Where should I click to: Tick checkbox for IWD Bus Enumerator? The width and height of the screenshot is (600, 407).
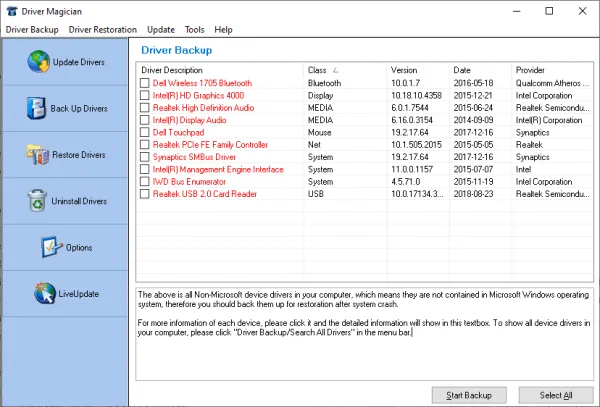145,181
